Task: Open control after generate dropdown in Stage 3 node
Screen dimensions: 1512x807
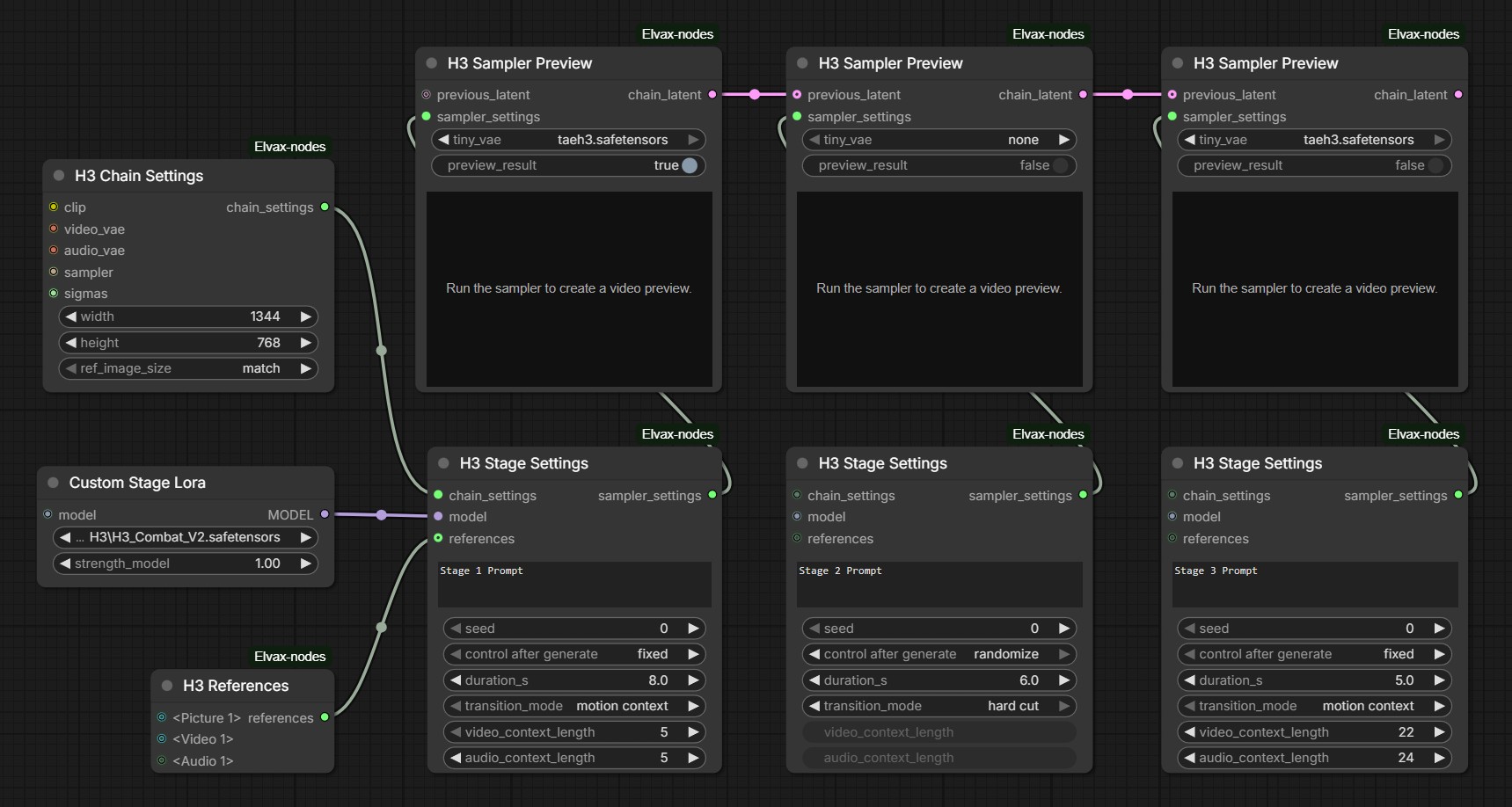Action: click(x=1314, y=654)
